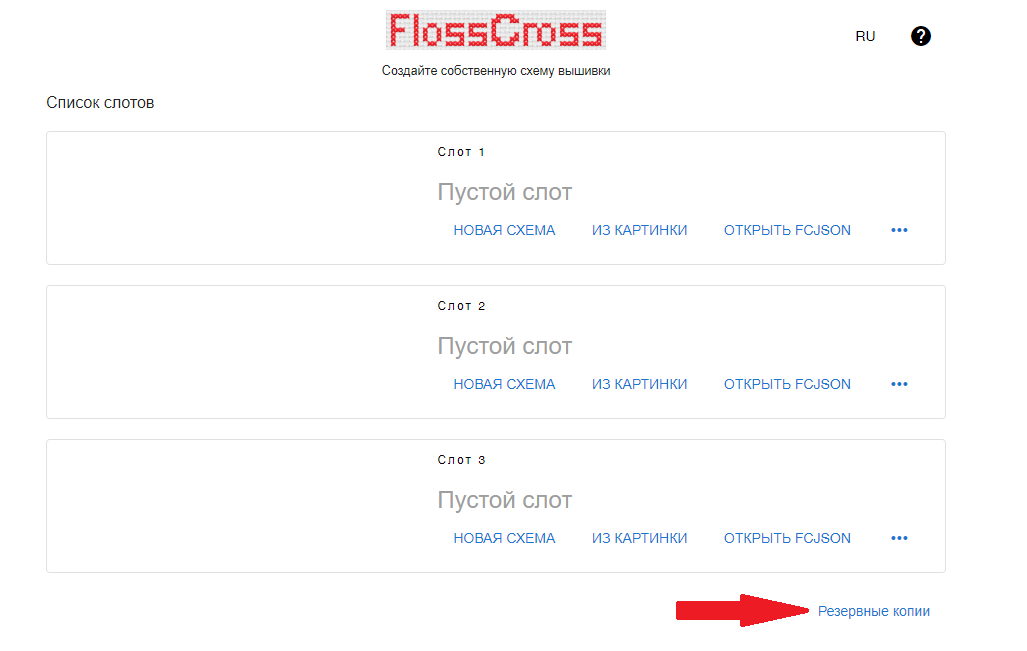Click the FlossCross logo
The image size is (1027, 651).
coord(496,30)
